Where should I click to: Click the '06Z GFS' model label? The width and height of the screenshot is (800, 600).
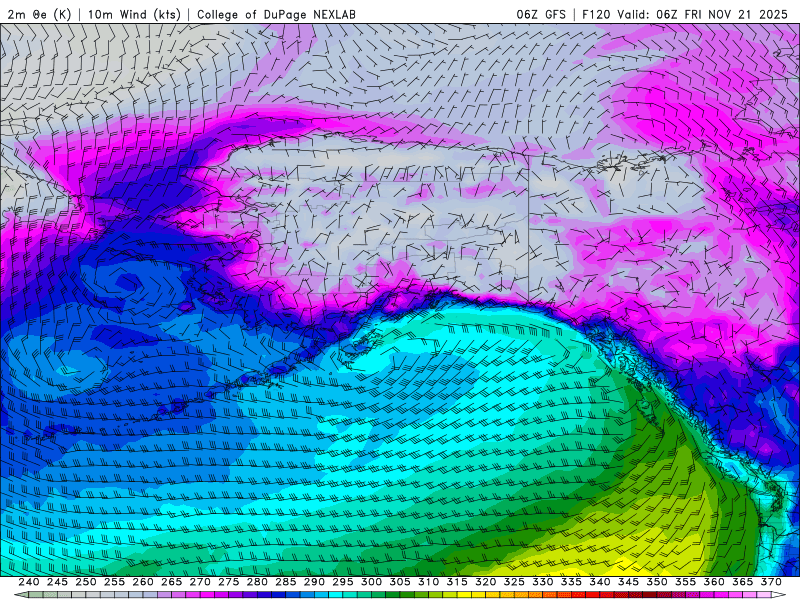pos(541,14)
